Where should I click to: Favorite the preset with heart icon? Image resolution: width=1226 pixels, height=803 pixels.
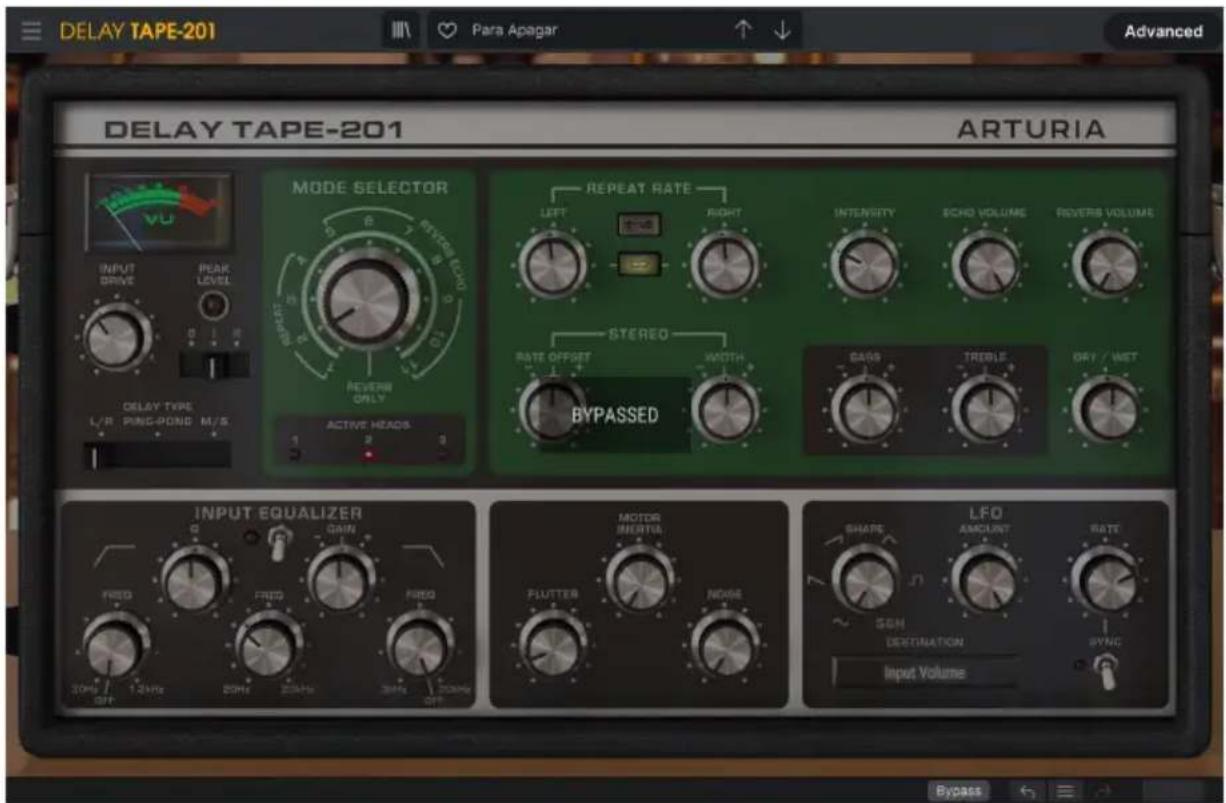449,31
